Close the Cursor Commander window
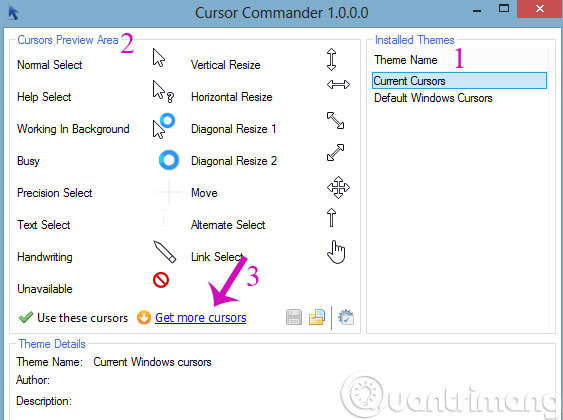 [x=540, y=9]
